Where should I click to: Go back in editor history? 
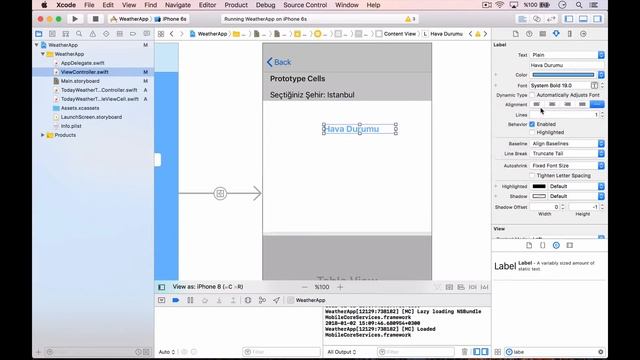171,34
